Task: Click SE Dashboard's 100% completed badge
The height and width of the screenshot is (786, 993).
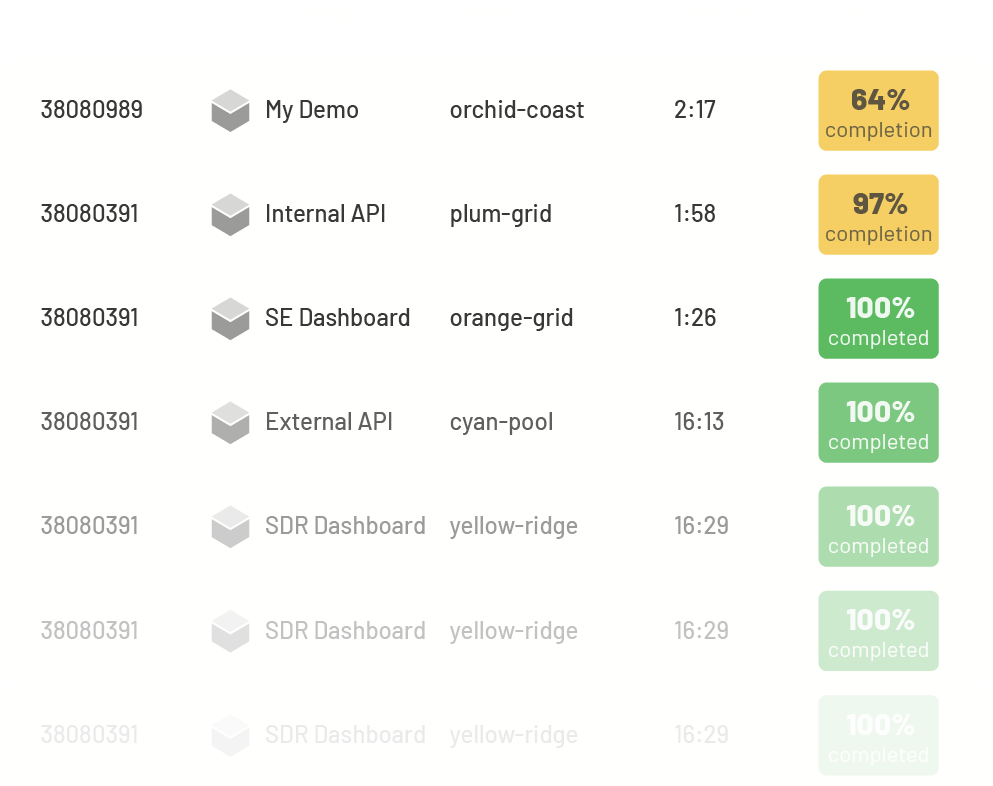Action: click(878, 319)
